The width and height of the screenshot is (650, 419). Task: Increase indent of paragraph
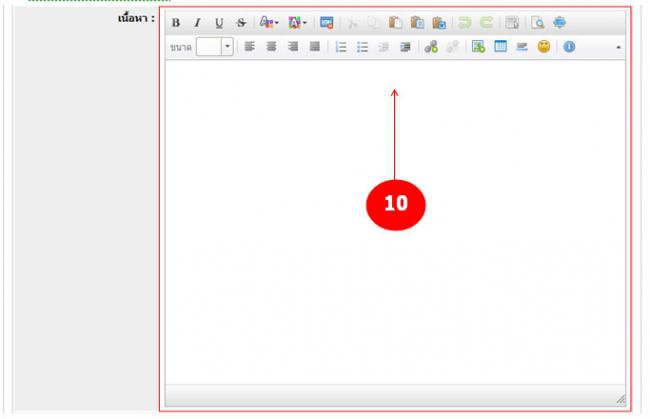(405, 47)
